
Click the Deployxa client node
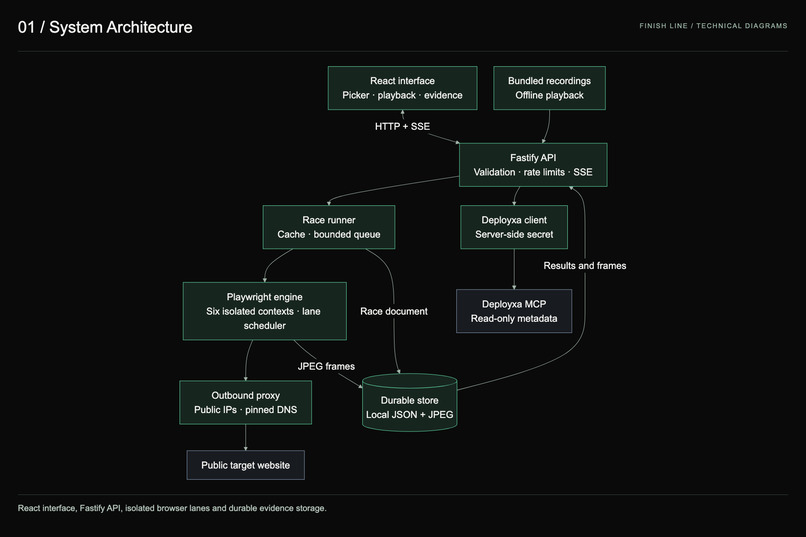[514, 227]
